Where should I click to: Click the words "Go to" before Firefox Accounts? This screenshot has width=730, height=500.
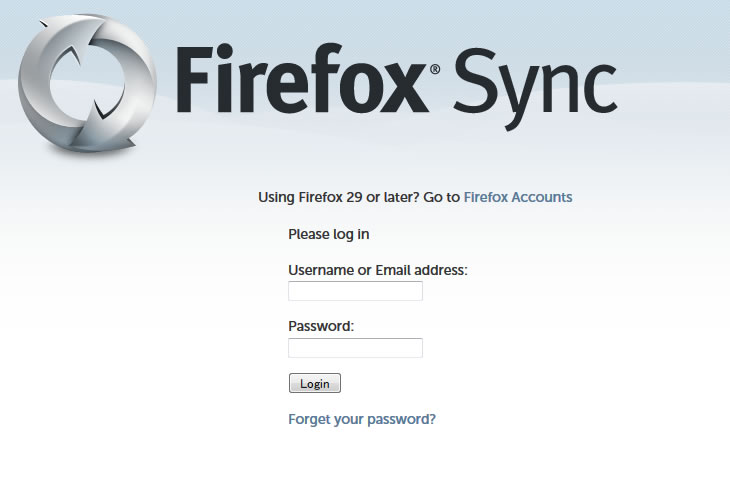tap(441, 197)
